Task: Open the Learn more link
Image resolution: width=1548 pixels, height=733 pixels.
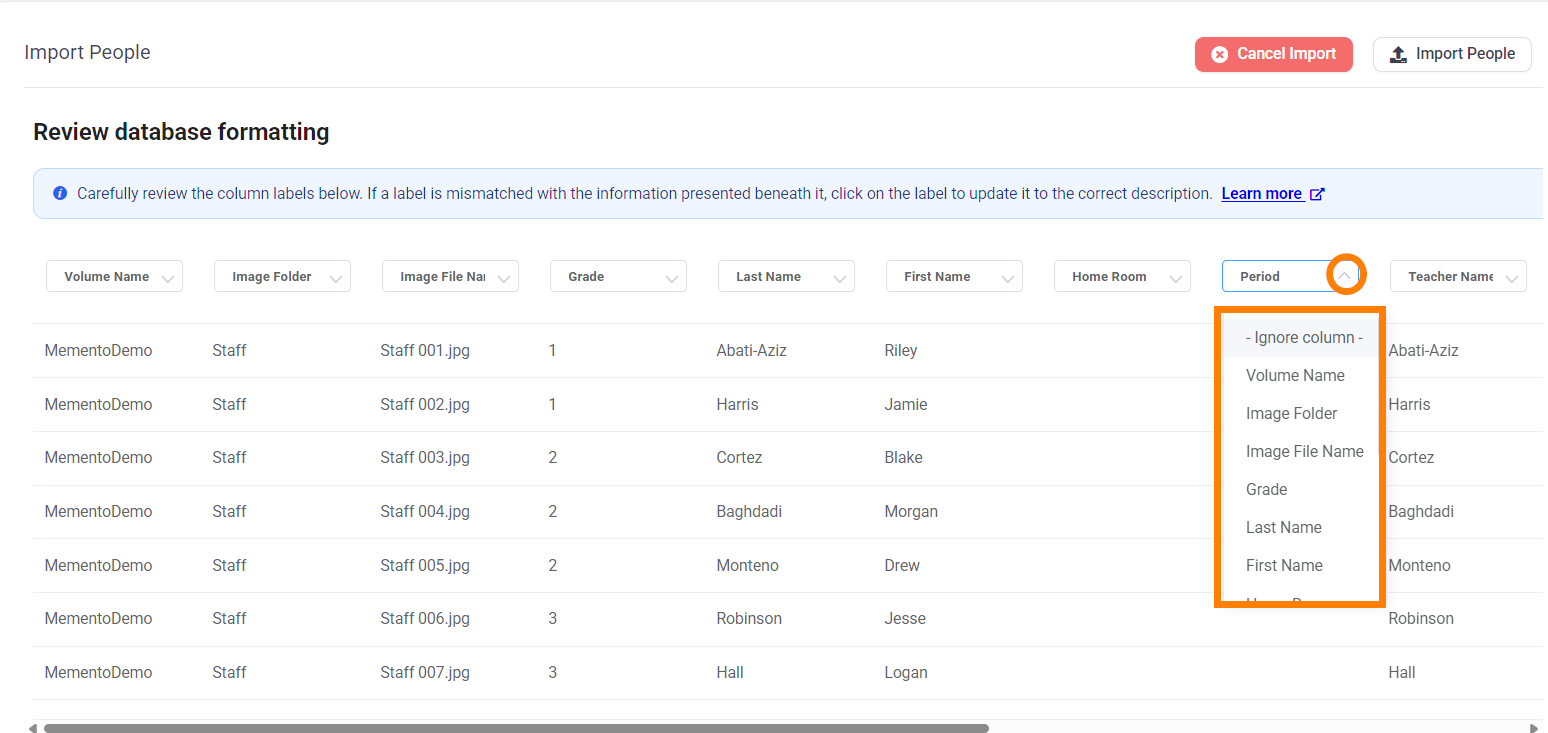Action: click(1262, 194)
